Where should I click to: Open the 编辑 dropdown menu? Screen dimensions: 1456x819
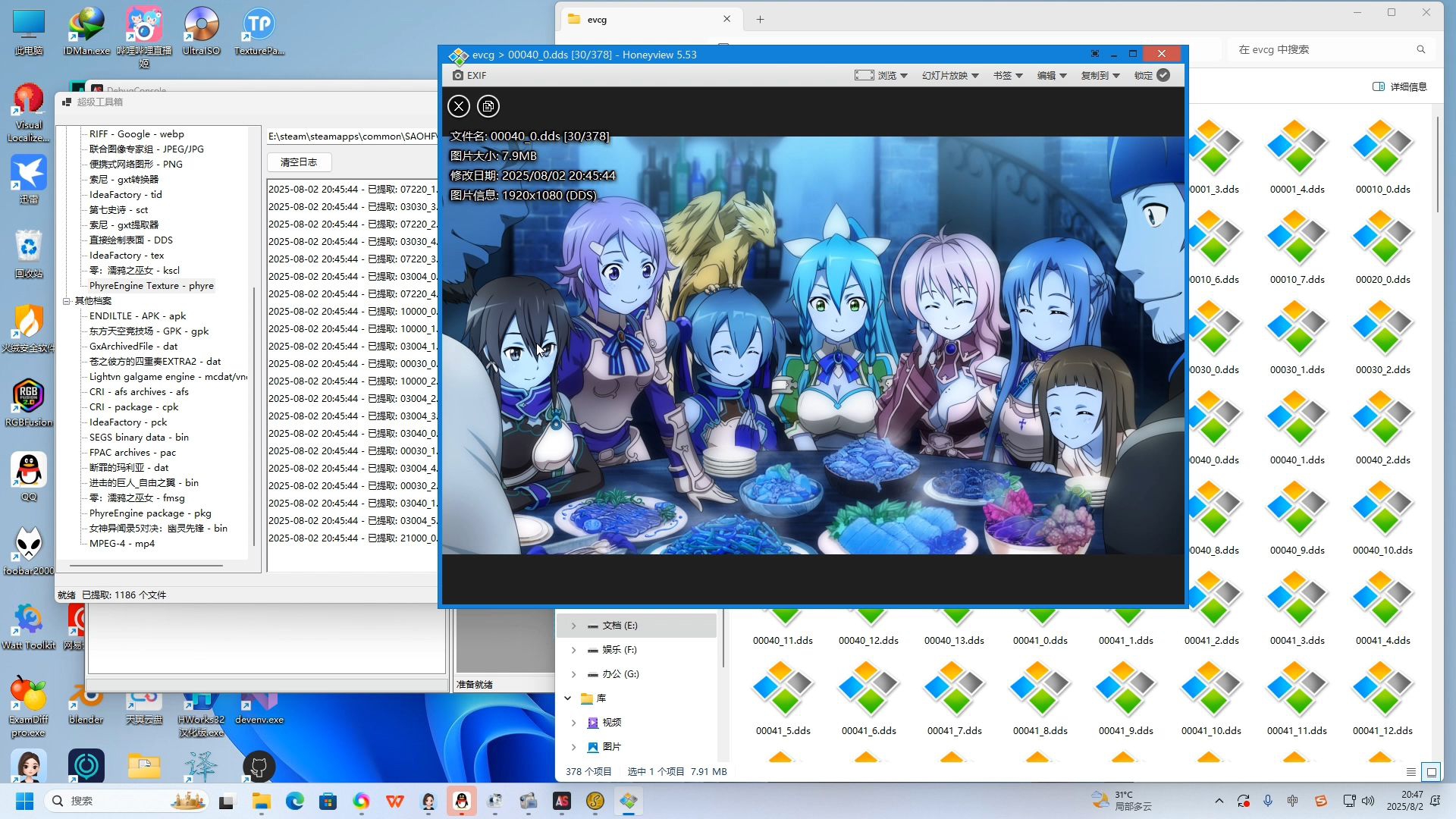click(x=1052, y=75)
